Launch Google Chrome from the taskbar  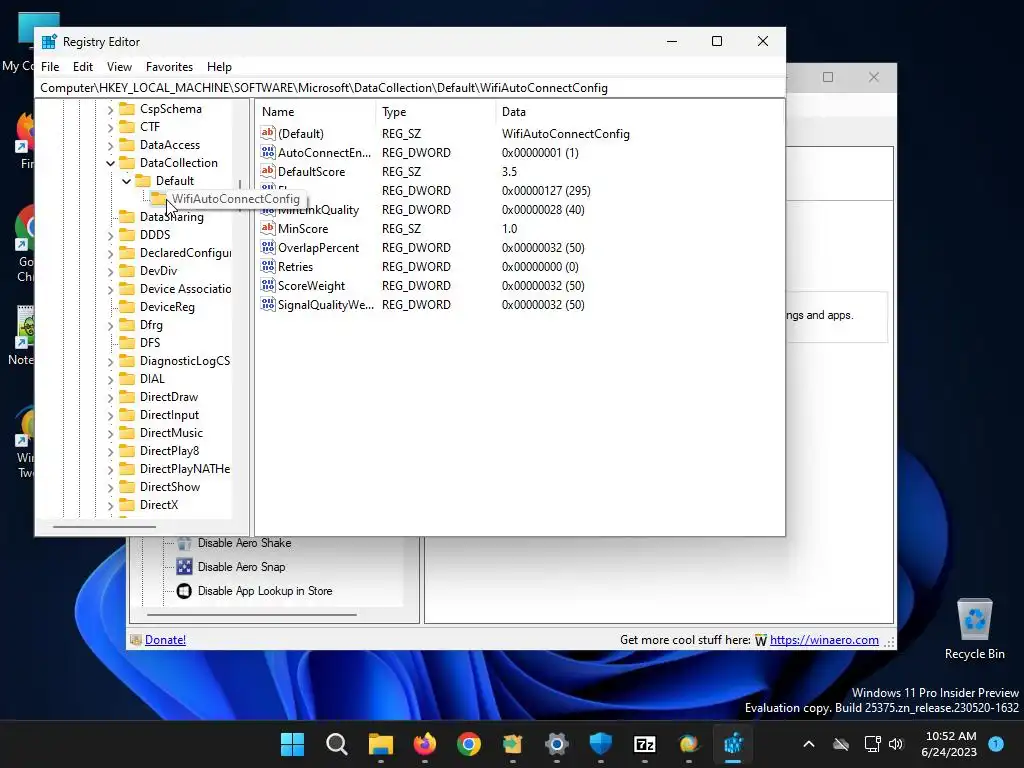tap(468, 744)
